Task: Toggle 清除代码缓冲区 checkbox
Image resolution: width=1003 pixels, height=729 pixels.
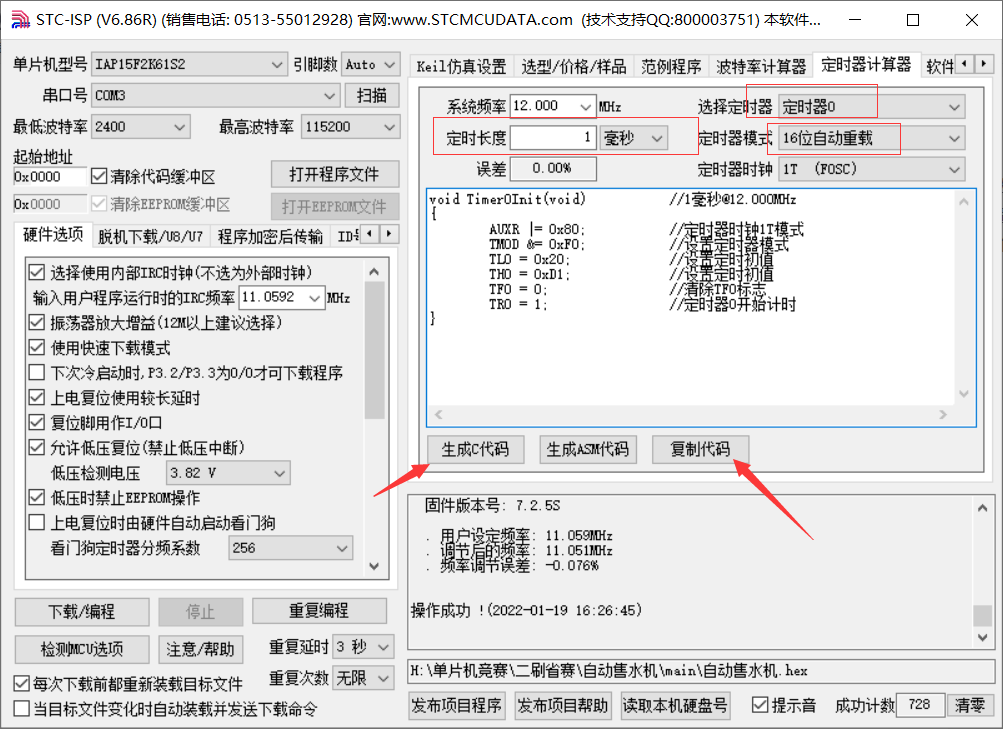Action: pos(99,176)
